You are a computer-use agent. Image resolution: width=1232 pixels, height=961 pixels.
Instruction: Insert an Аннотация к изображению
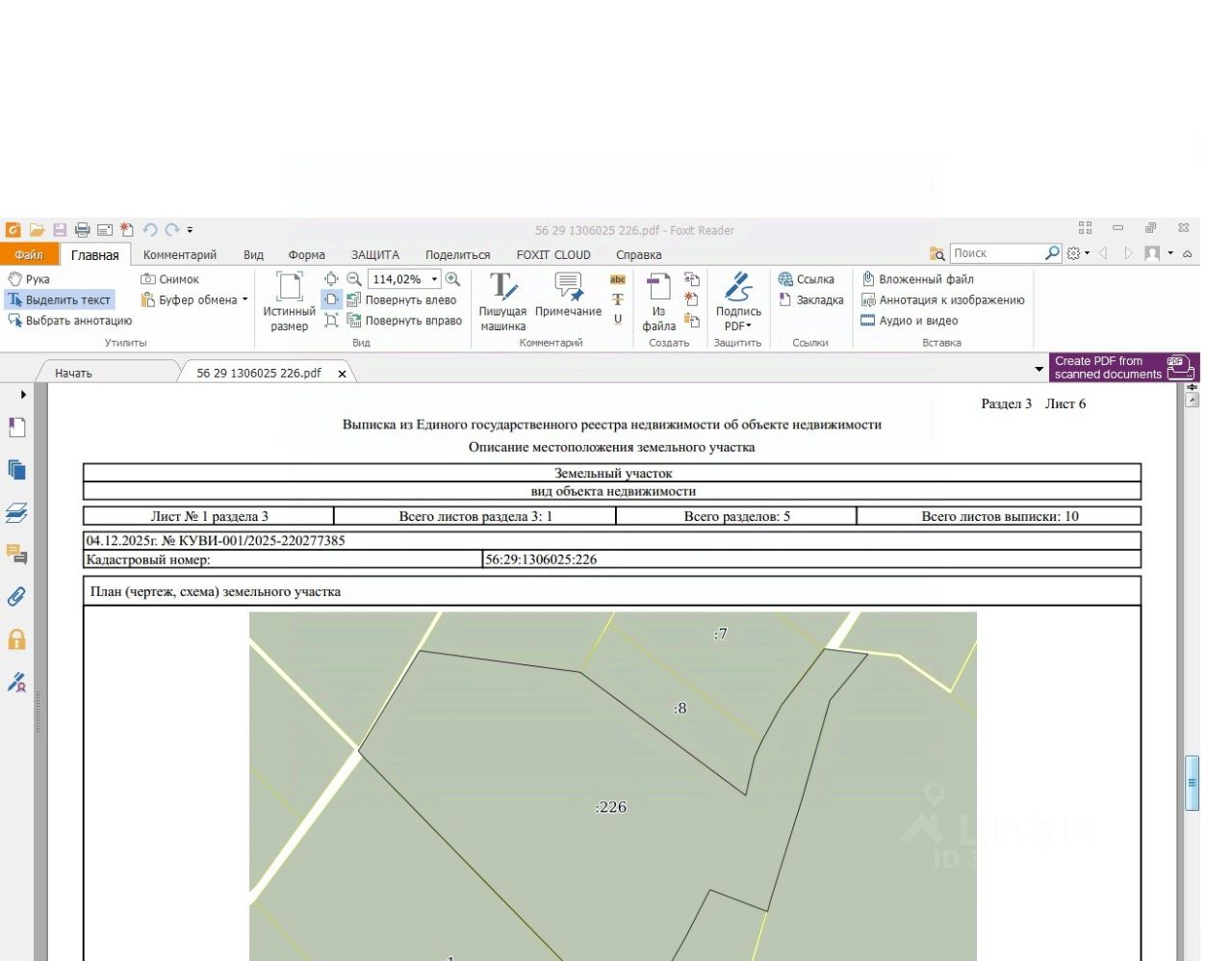pyautogui.click(x=942, y=300)
